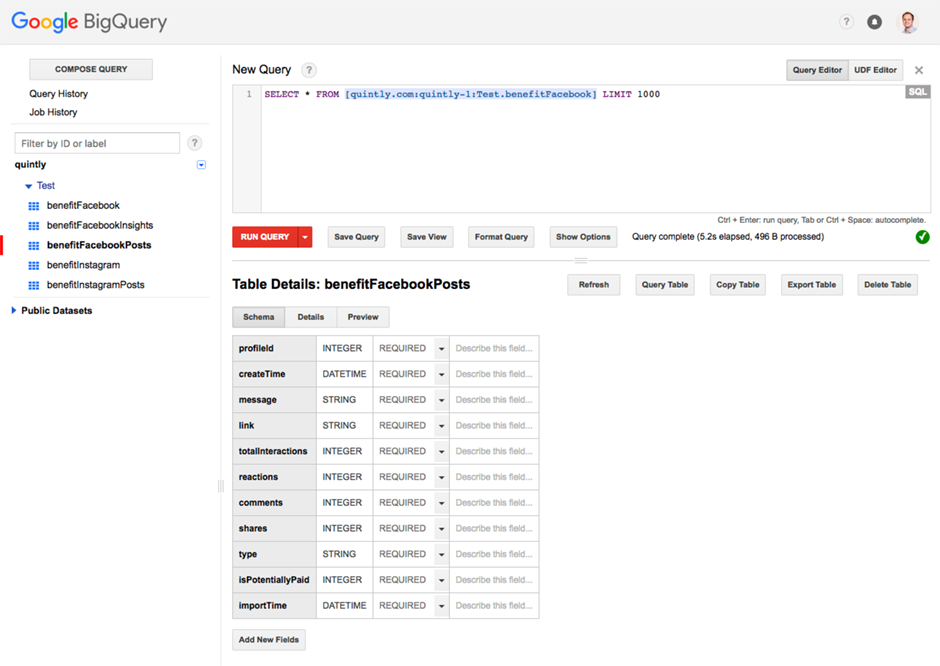Click table icon for benefitInstagramPosts

(34, 285)
